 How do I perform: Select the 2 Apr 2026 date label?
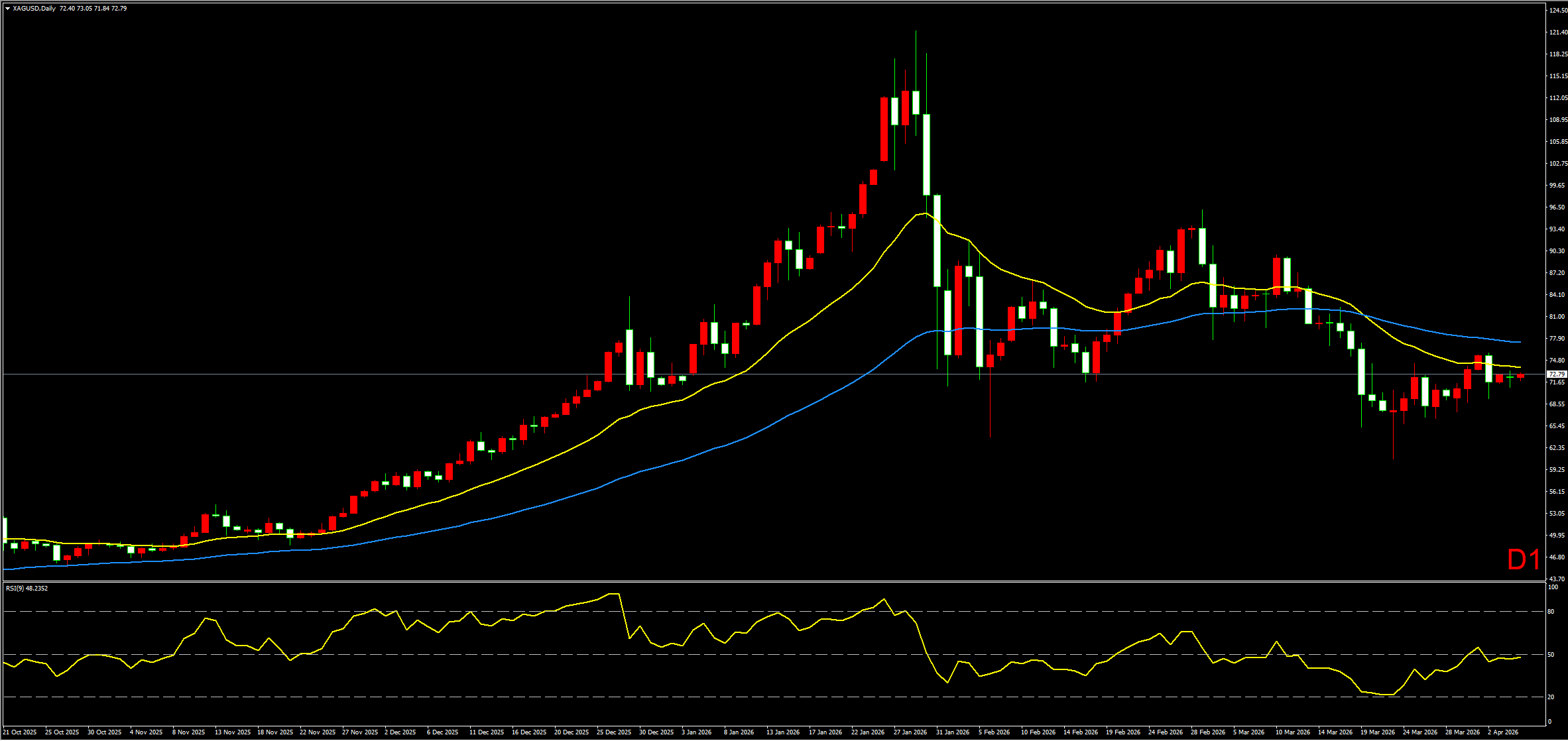(1502, 732)
